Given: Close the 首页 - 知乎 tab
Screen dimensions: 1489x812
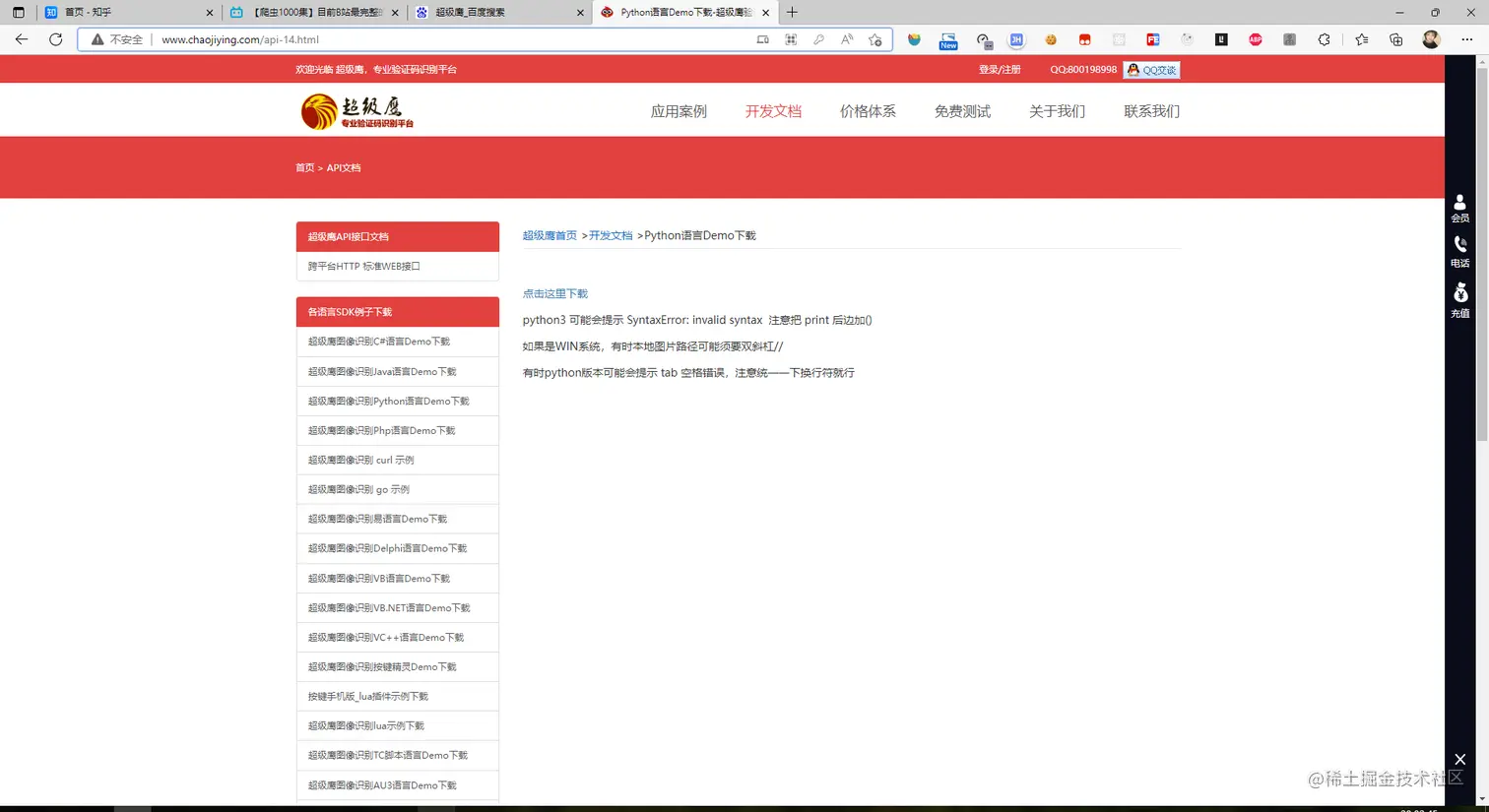Looking at the screenshot, I should 210,13.
